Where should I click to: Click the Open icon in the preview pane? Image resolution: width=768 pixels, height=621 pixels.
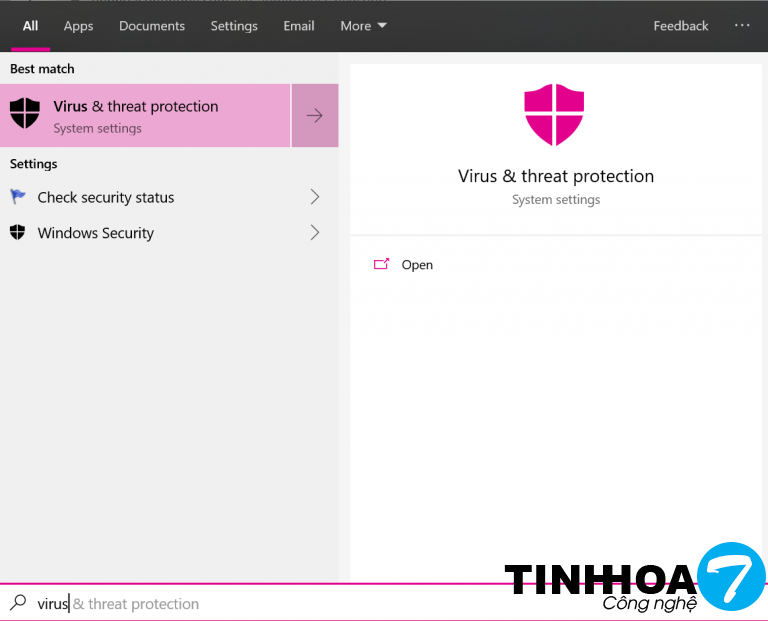point(381,265)
